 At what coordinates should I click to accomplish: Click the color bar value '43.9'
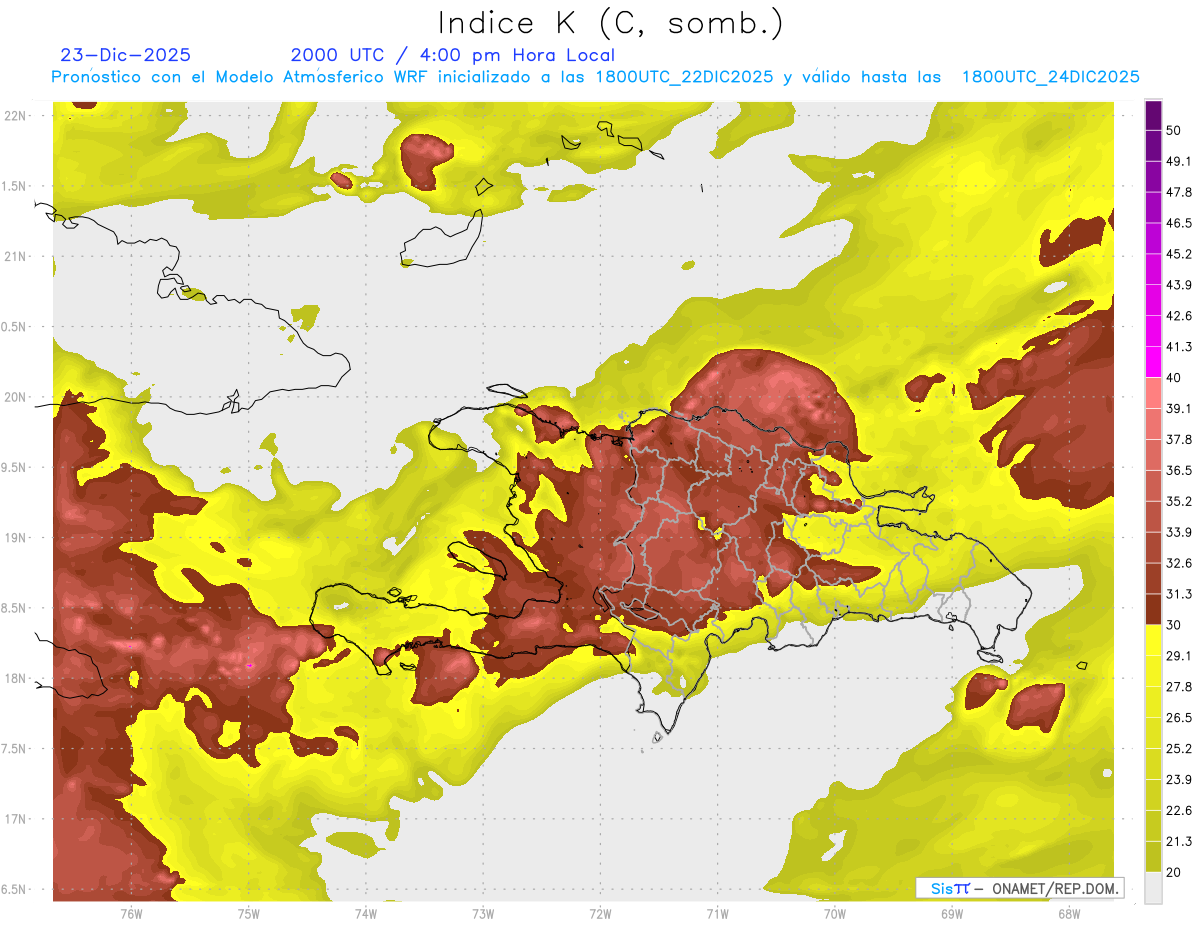tap(1179, 285)
